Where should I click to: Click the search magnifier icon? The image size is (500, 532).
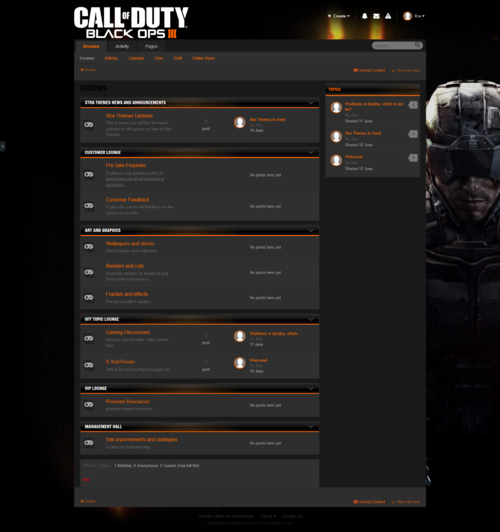(417, 45)
